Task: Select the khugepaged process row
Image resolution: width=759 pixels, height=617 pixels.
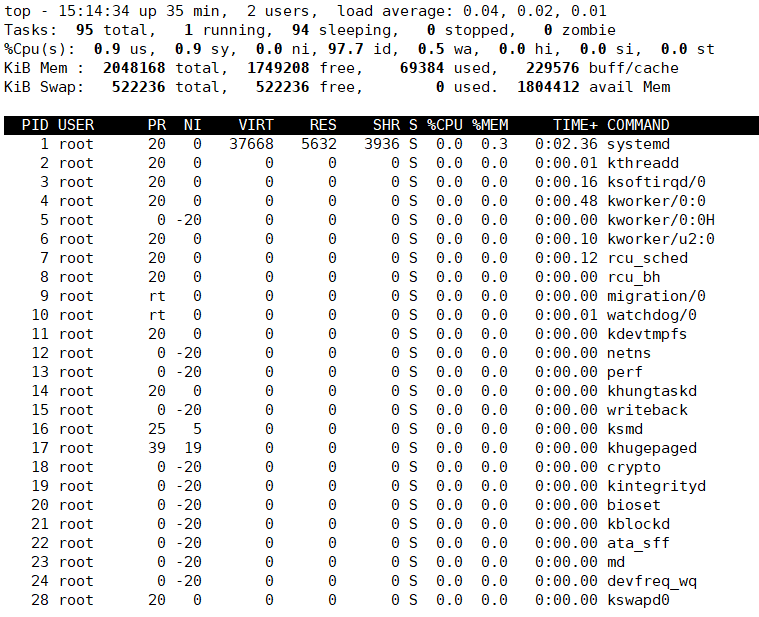Action: [652, 448]
